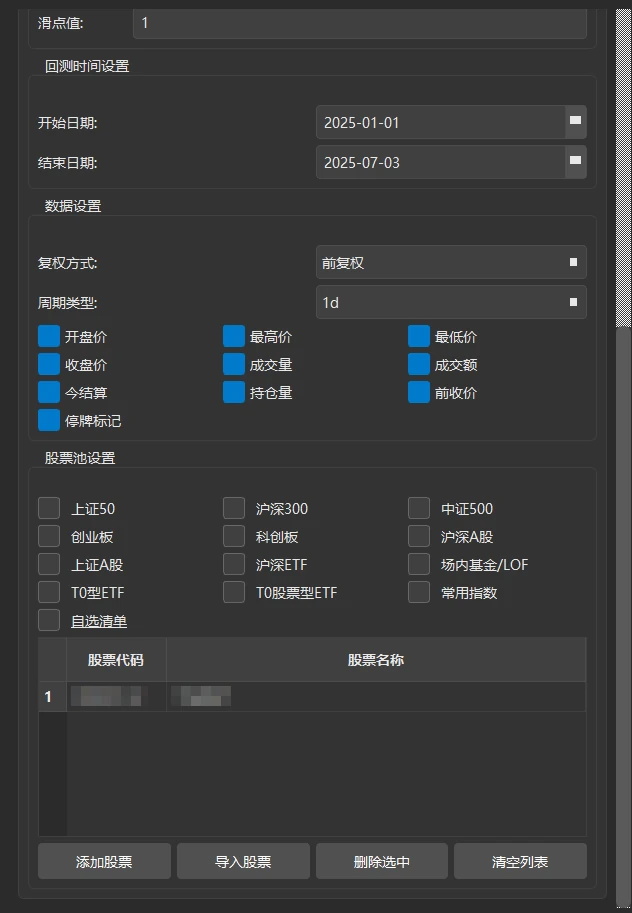632x913 pixels.
Task: Uncheck the 开盘价 checkbox
Action: point(49,337)
